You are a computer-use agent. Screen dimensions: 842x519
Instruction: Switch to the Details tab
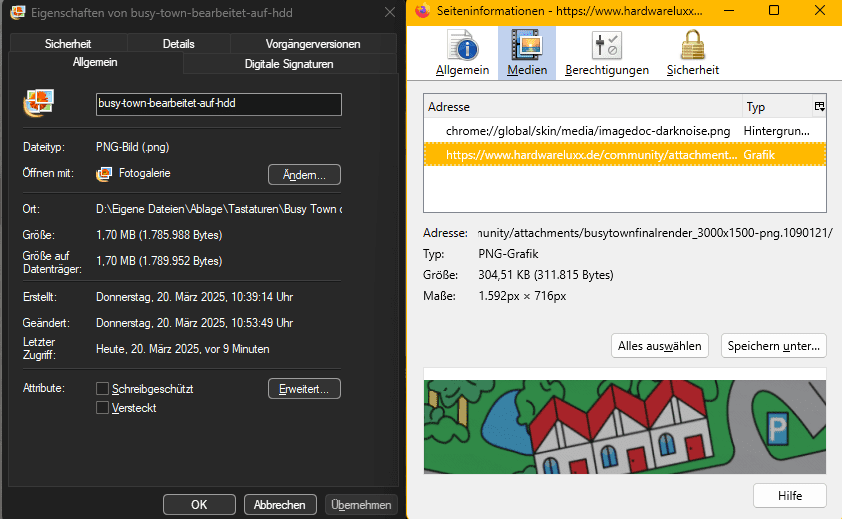point(178,44)
